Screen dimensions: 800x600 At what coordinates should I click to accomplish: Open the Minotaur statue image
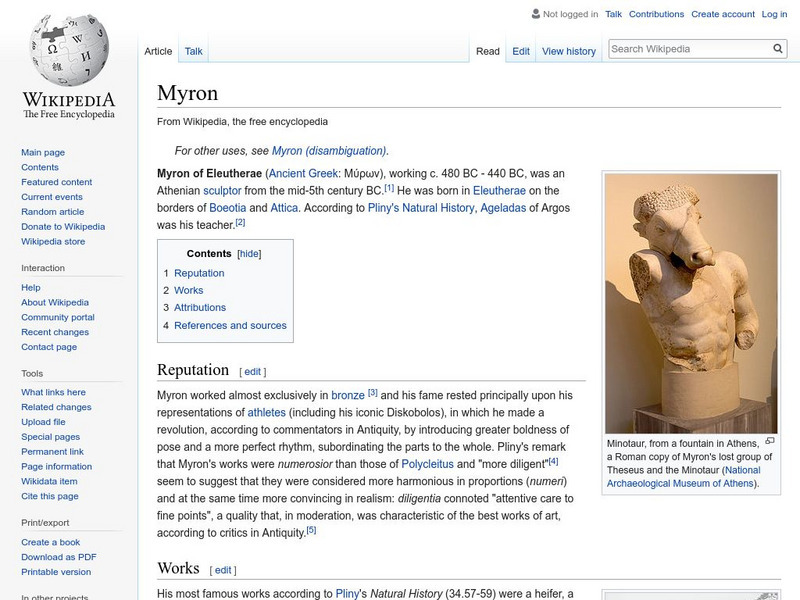point(691,302)
